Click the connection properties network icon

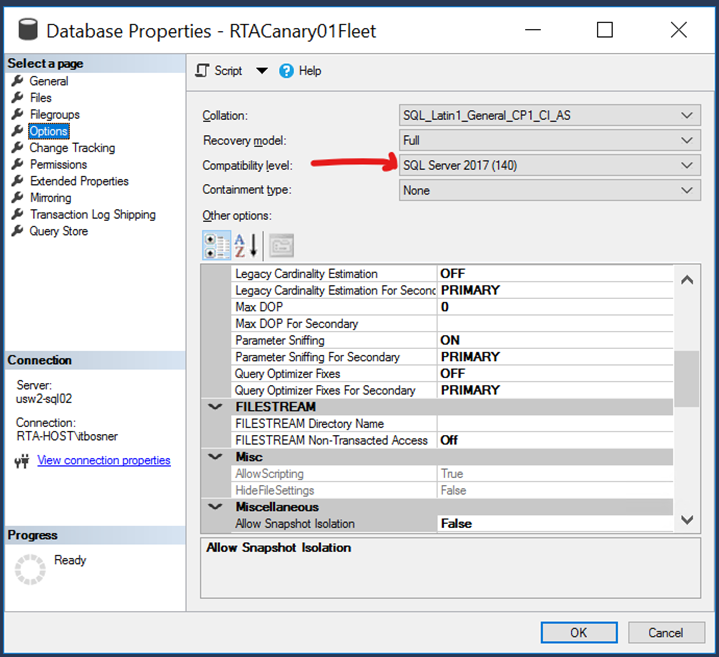pos(21,461)
